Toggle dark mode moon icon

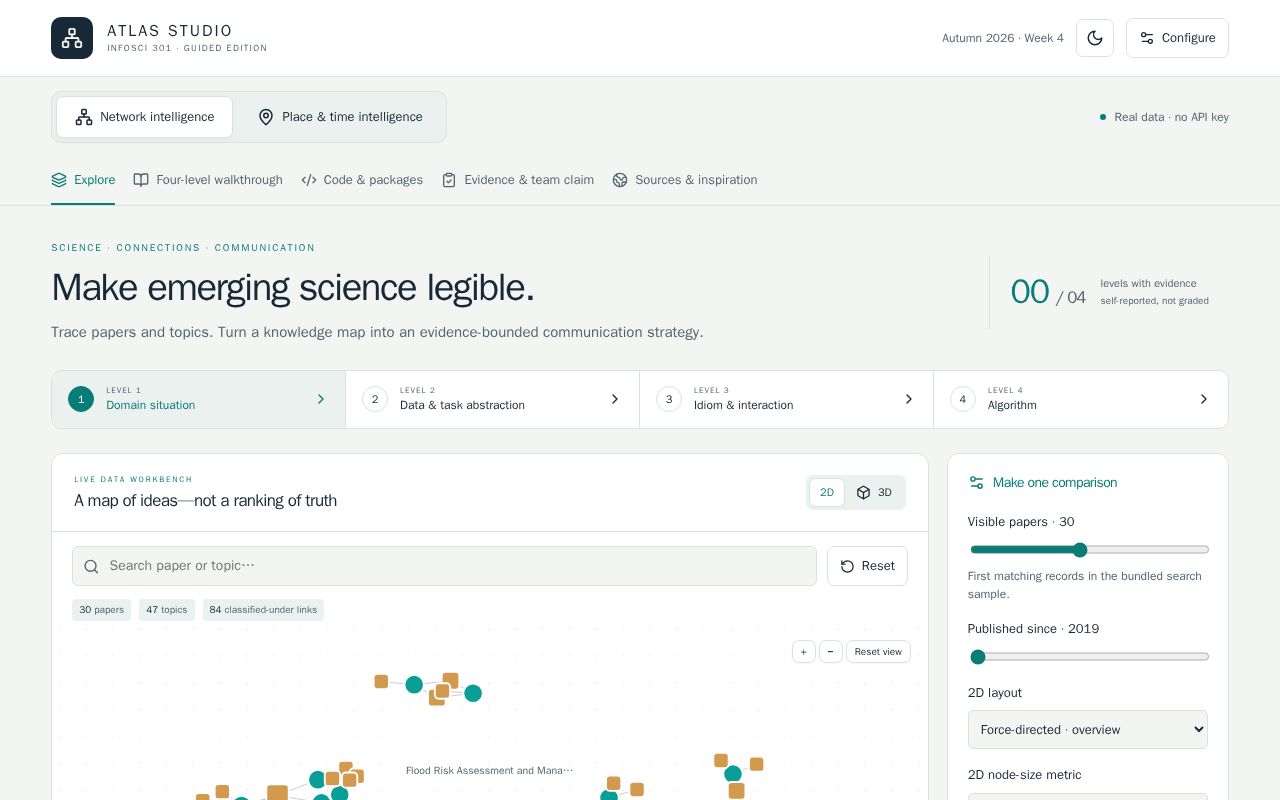coord(1095,38)
